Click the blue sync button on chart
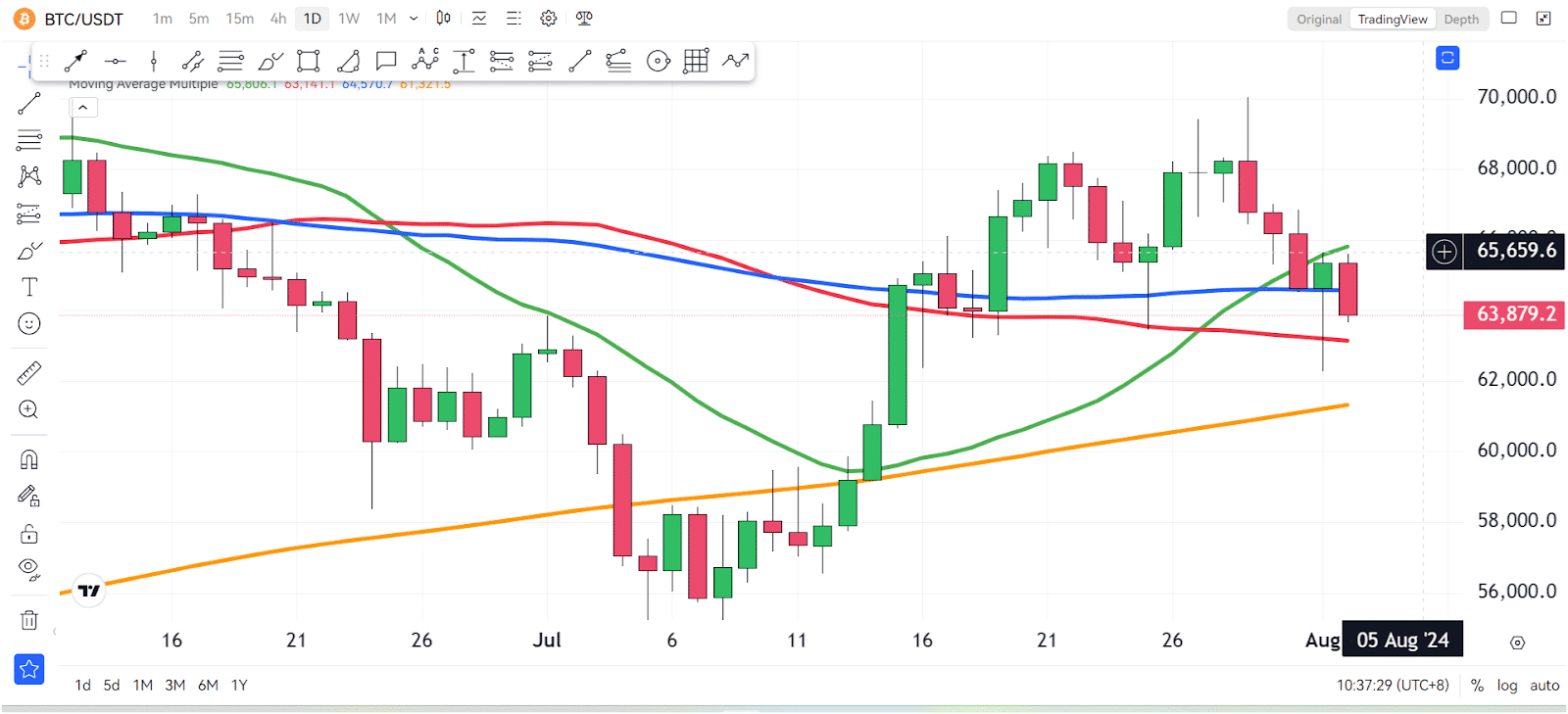The width and height of the screenshot is (1568, 714). point(1447,58)
